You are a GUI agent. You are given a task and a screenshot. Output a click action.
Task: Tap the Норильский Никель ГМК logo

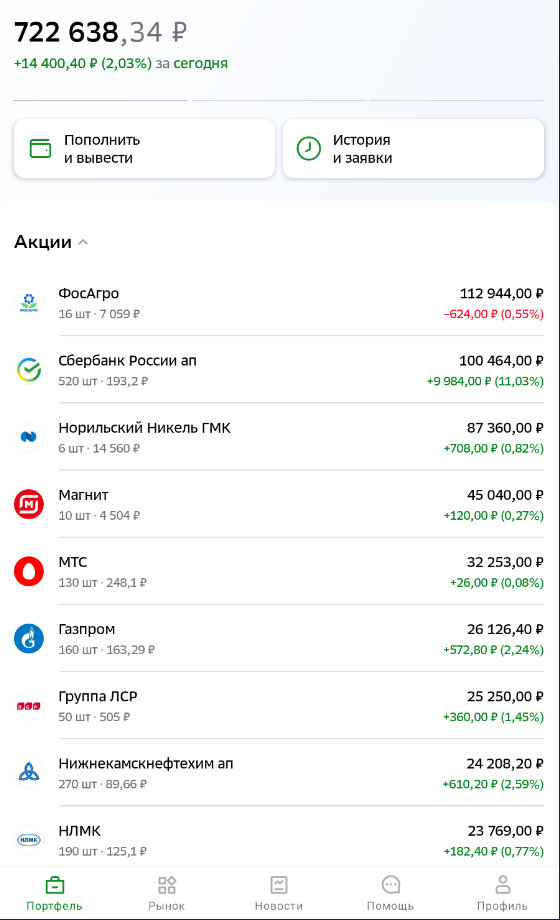[x=29, y=437]
